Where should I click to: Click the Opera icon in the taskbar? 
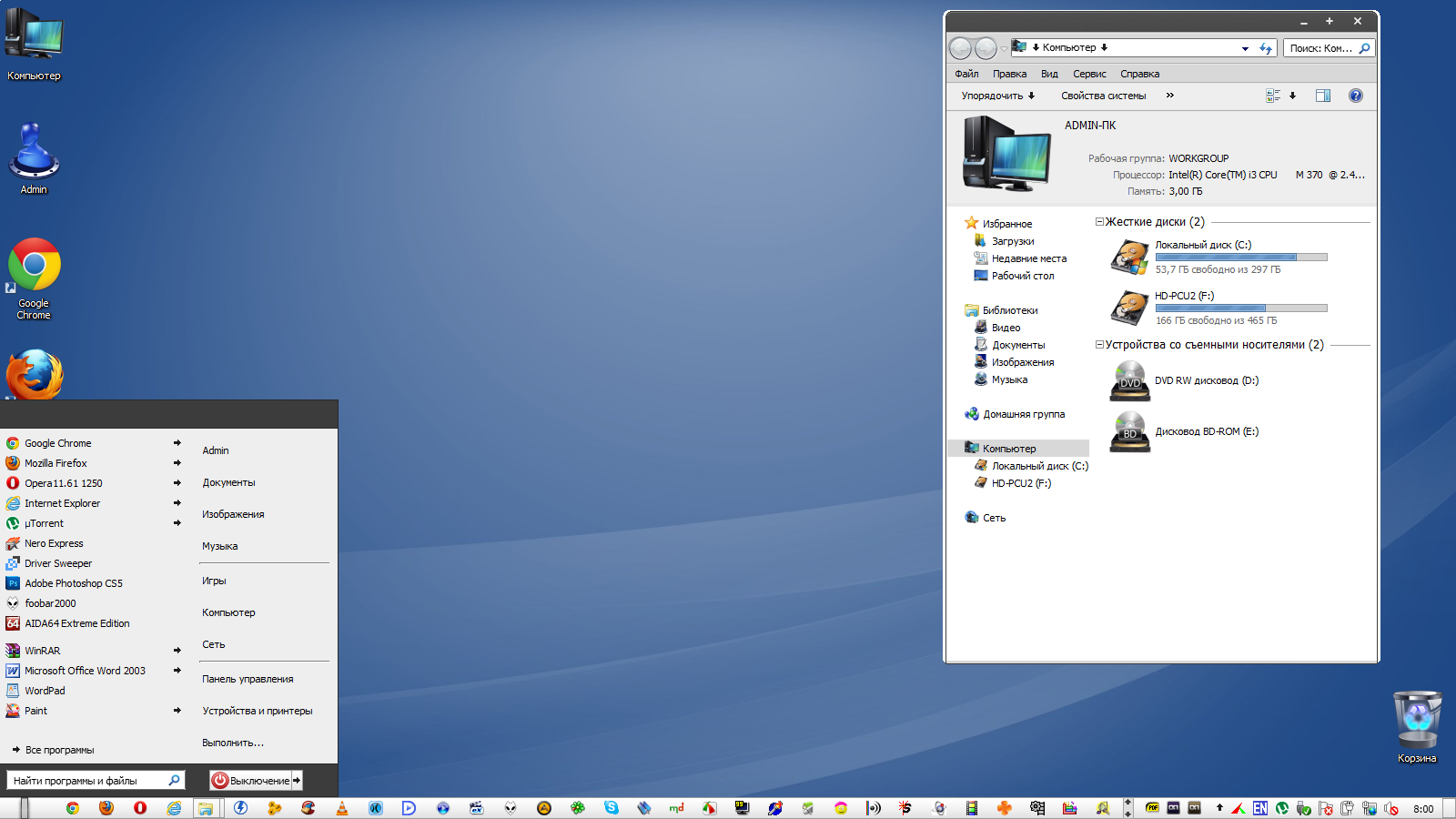pos(140,808)
